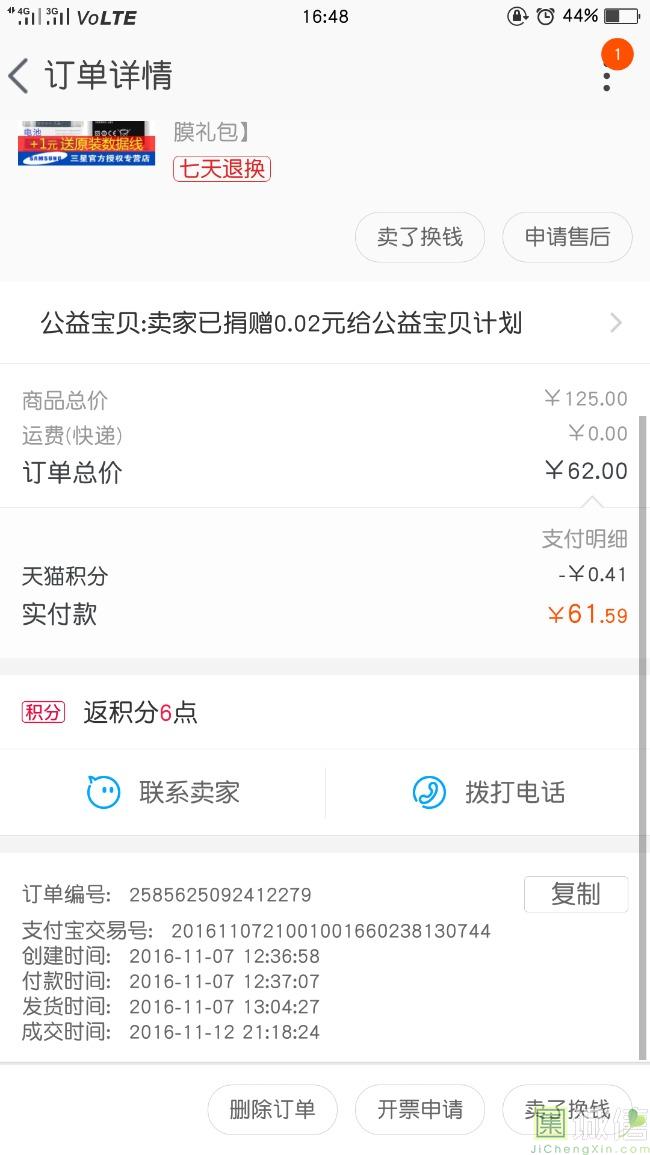Tap the 拨打电话 text label
Screen dimensions: 650x1155
point(515,793)
